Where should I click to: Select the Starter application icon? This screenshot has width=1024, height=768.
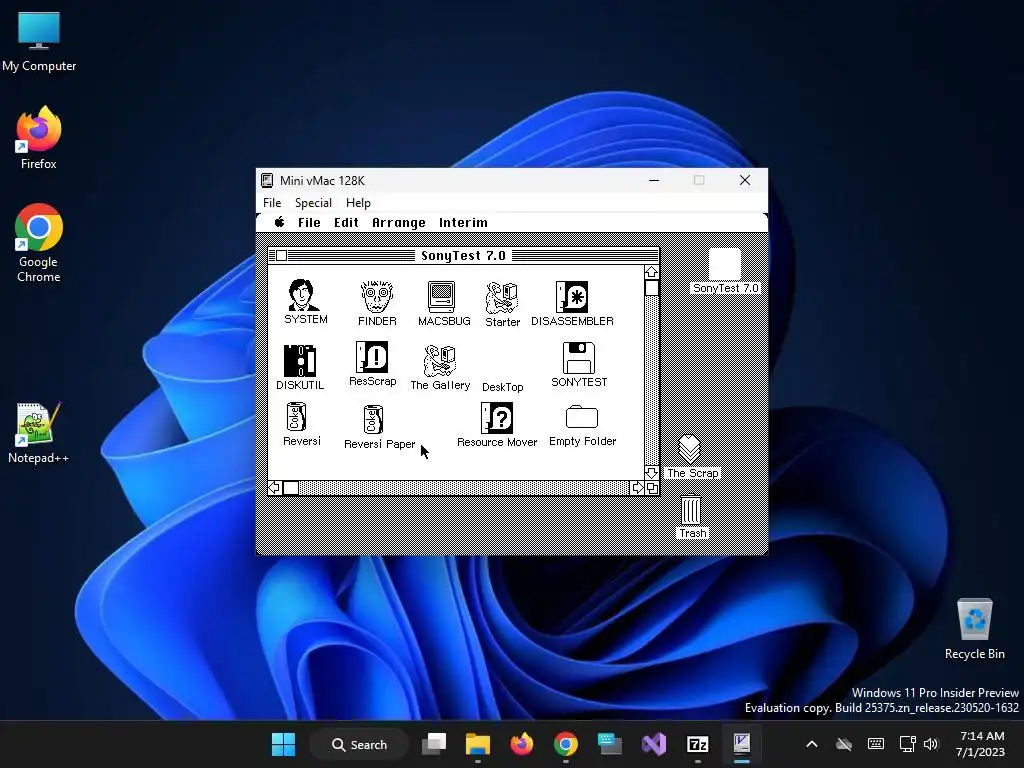502,298
